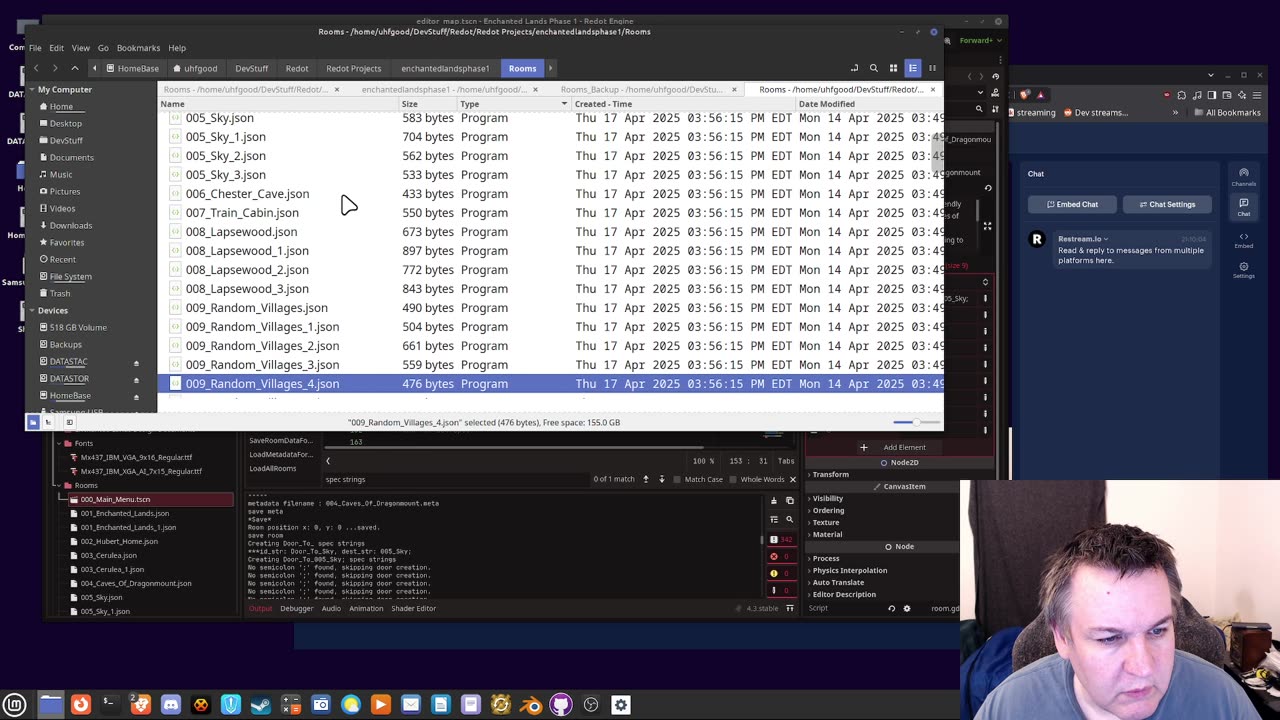Open the Go menu
This screenshot has width=1280, height=720.
[103, 48]
